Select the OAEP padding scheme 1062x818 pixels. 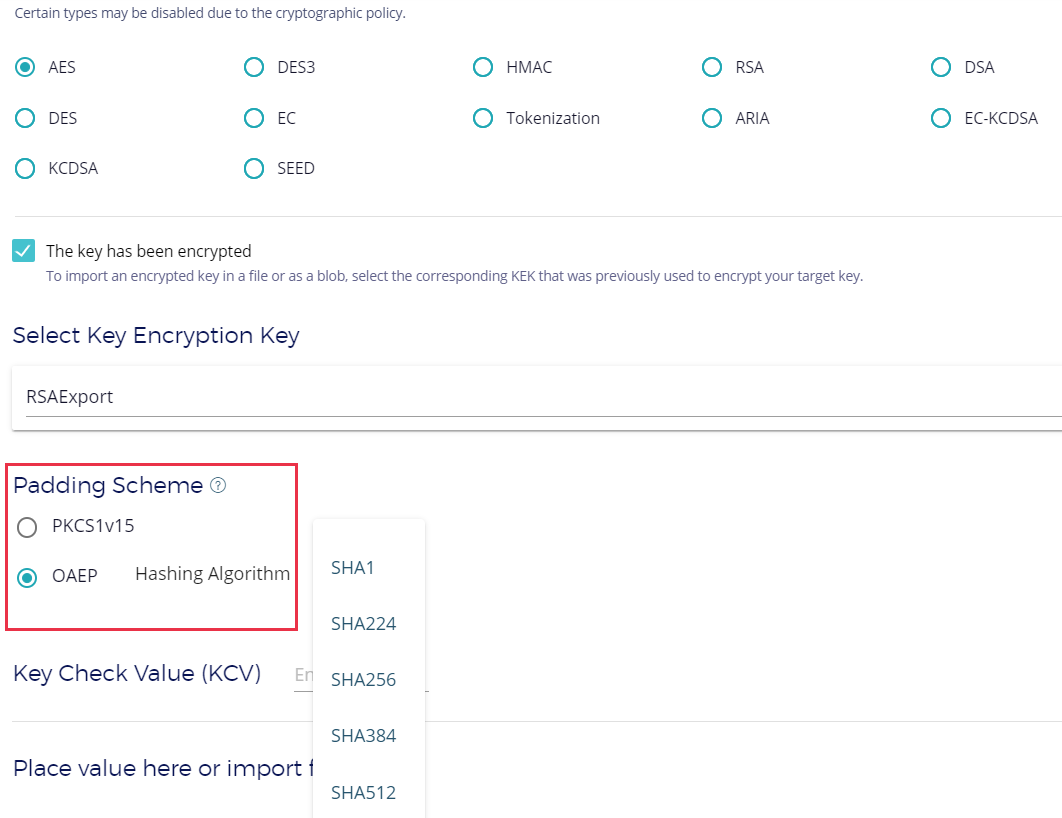click(x=28, y=577)
